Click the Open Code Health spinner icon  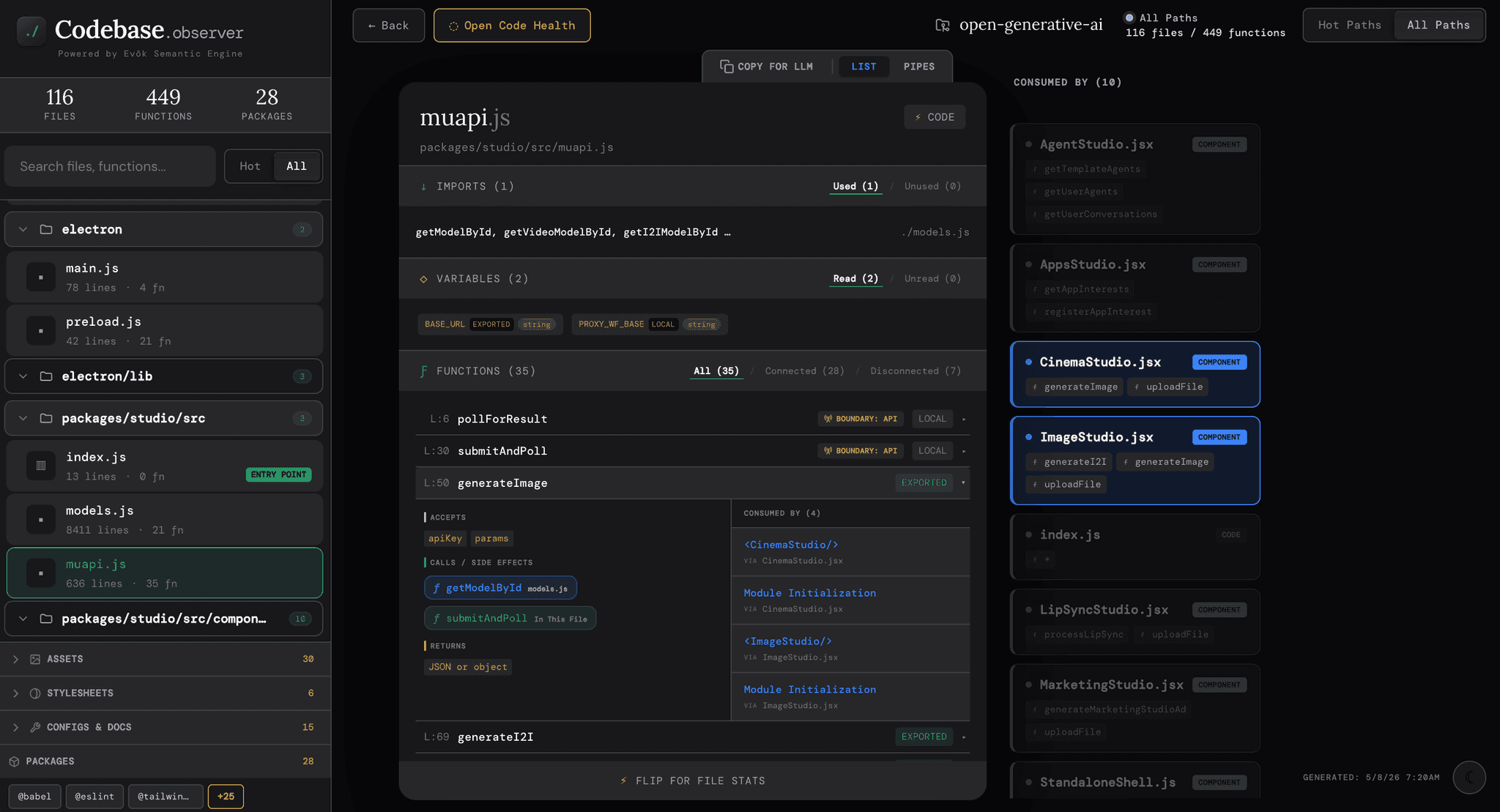click(x=453, y=26)
